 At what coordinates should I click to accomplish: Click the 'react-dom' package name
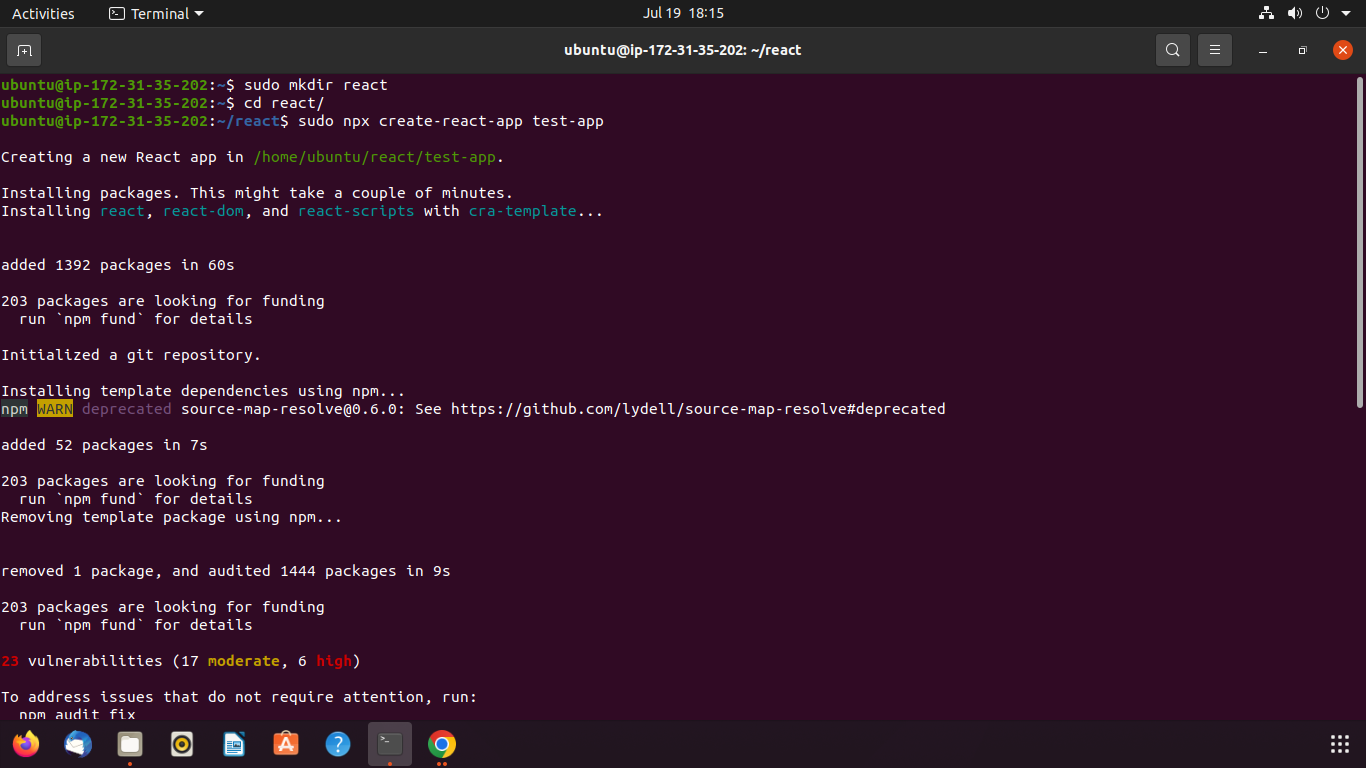pos(203,211)
